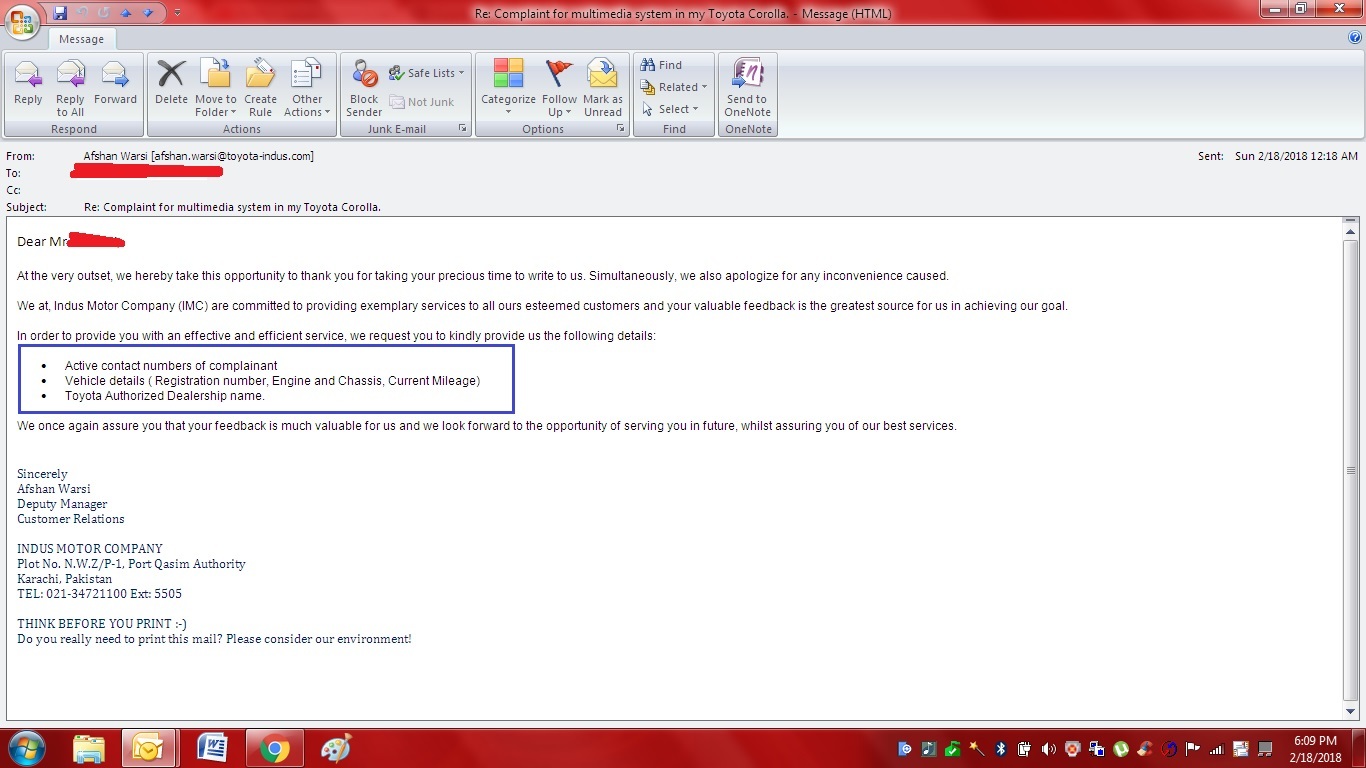Open Google Chrome from the taskbar
Image resolution: width=1366 pixels, height=768 pixels.
(x=275, y=749)
